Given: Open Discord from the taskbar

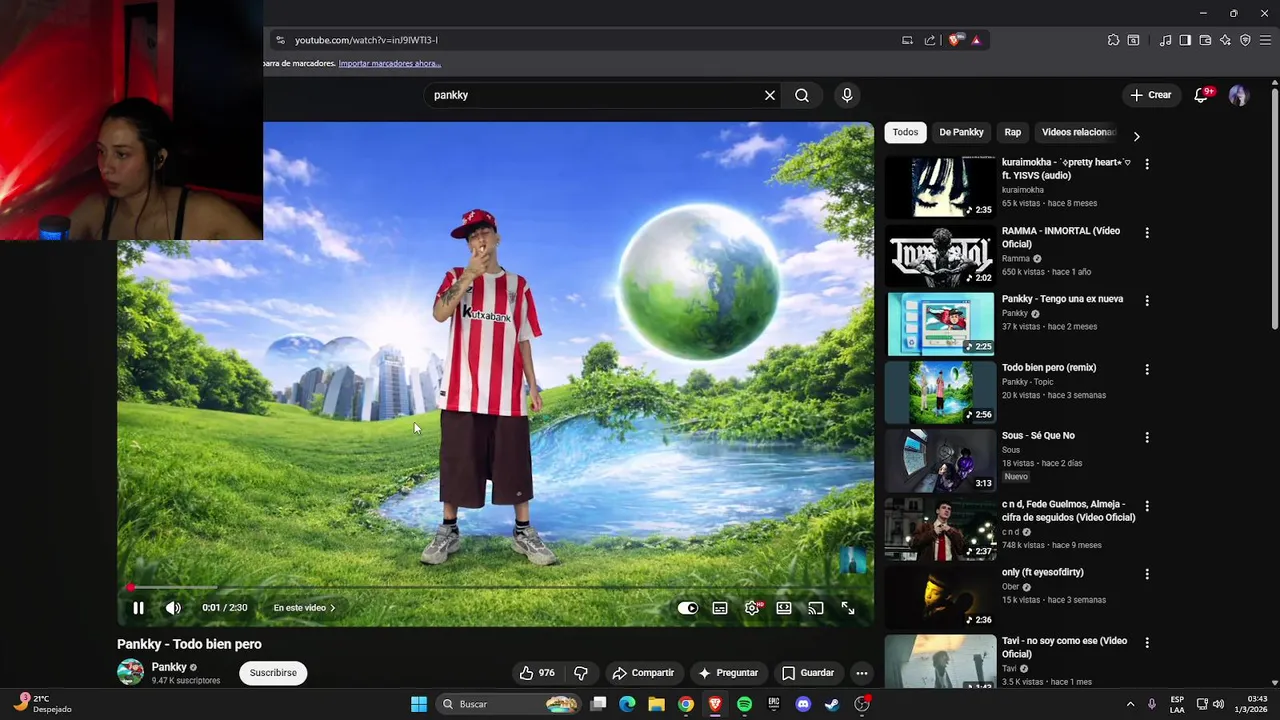Looking at the screenshot, I should point(802,704).
